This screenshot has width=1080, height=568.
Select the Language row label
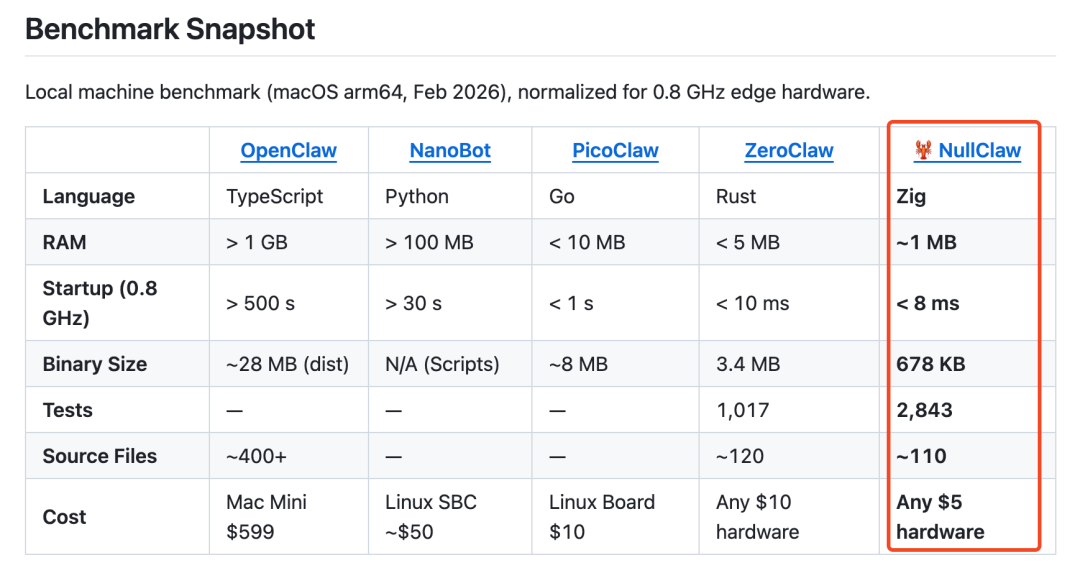[88, 196]
